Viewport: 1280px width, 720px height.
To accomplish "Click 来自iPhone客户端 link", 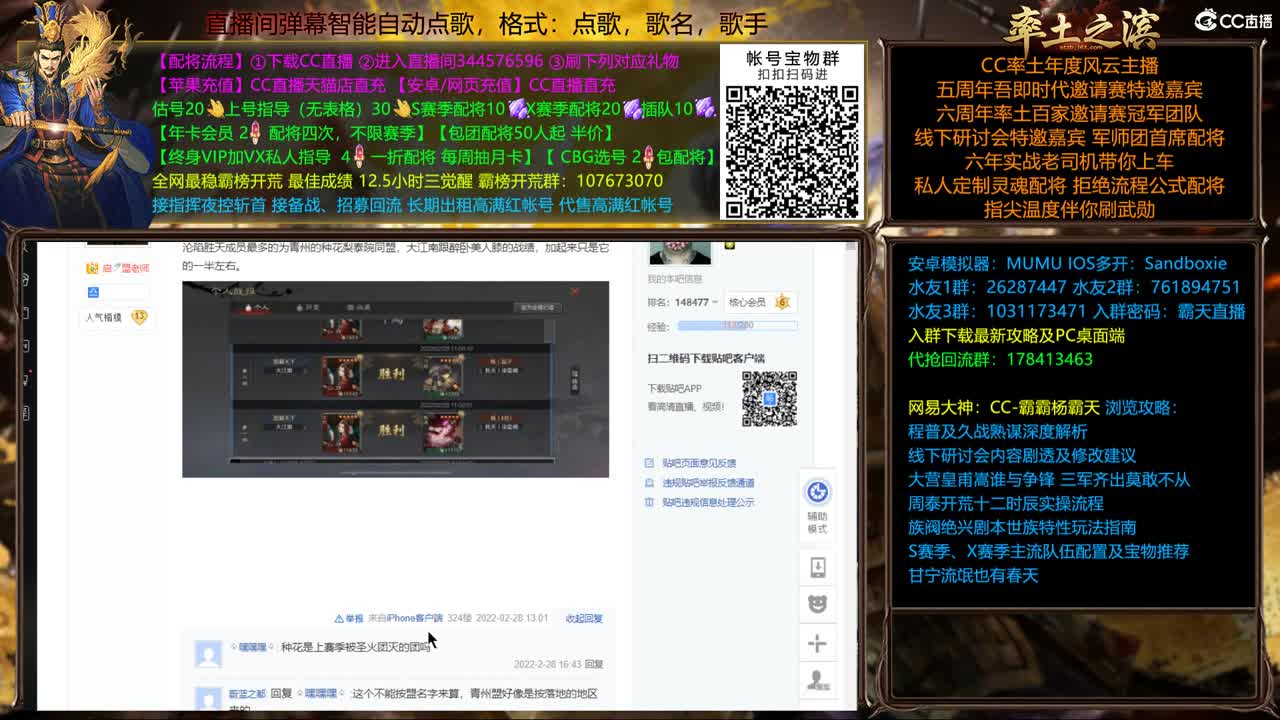I will click(x=405, y=618).
